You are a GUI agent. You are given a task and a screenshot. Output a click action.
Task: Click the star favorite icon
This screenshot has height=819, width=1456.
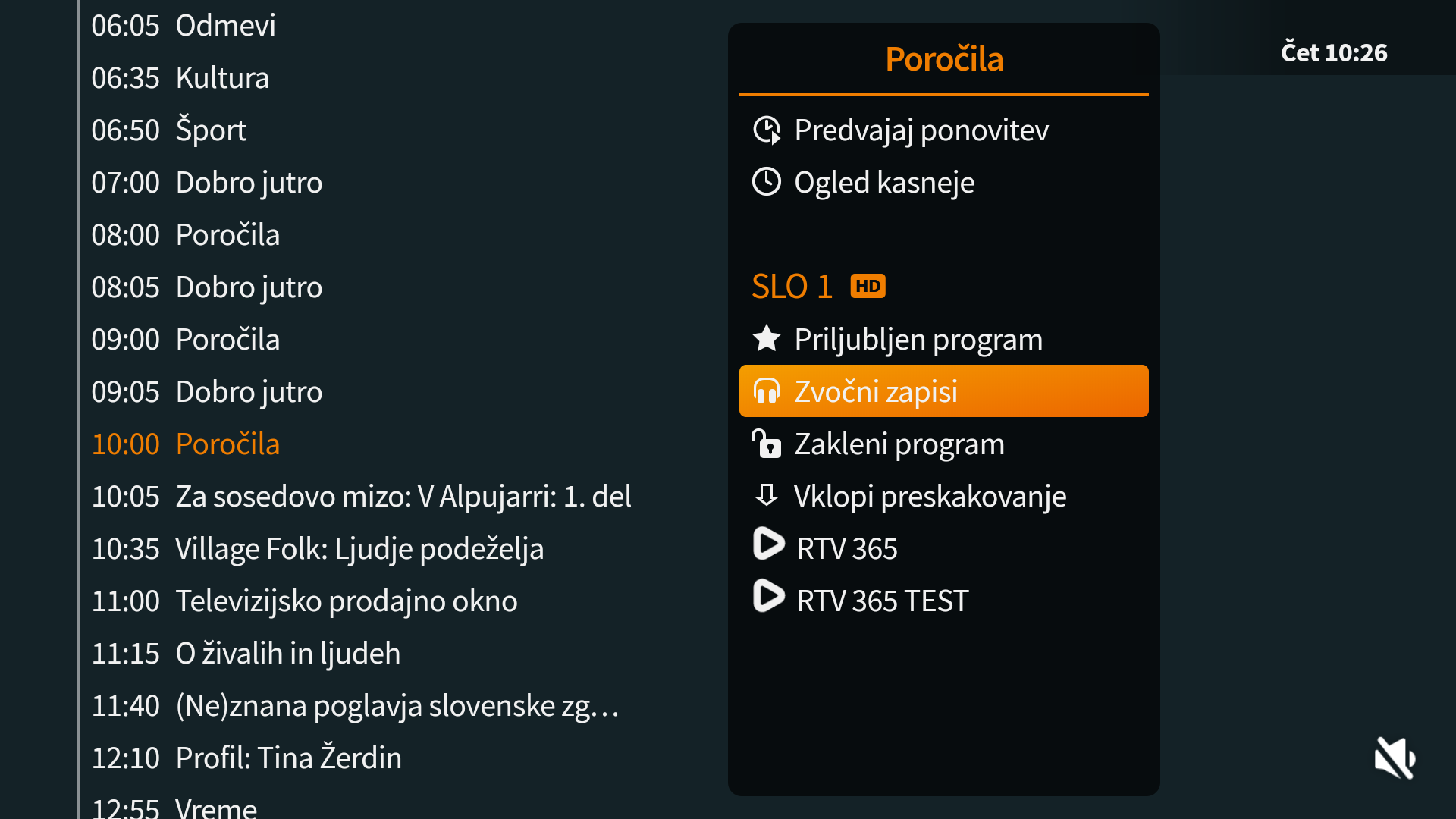(767, 339)
